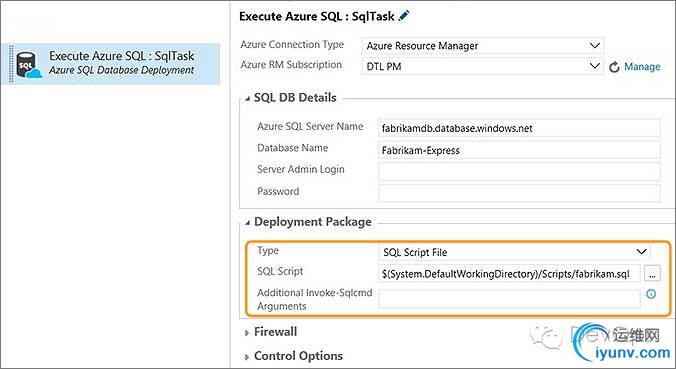Viewport: 676px width, 369px height.
Task: Open the deployment Type dropdown
Action: 514,252
